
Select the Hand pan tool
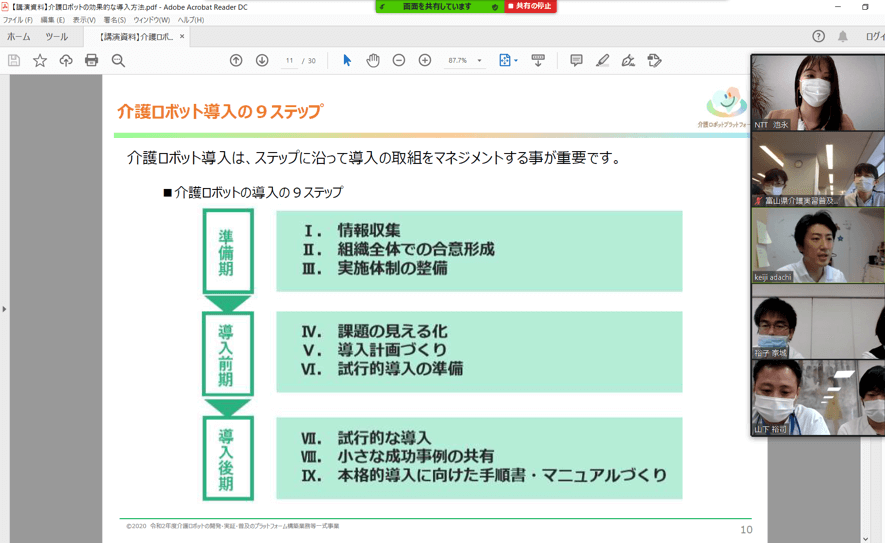click(373, 61)
